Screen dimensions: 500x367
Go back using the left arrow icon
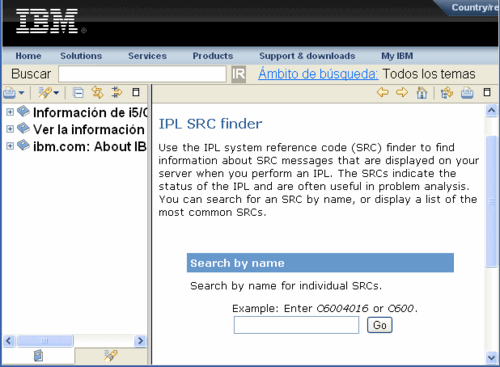pyautogui.click(x=383, y=92)
